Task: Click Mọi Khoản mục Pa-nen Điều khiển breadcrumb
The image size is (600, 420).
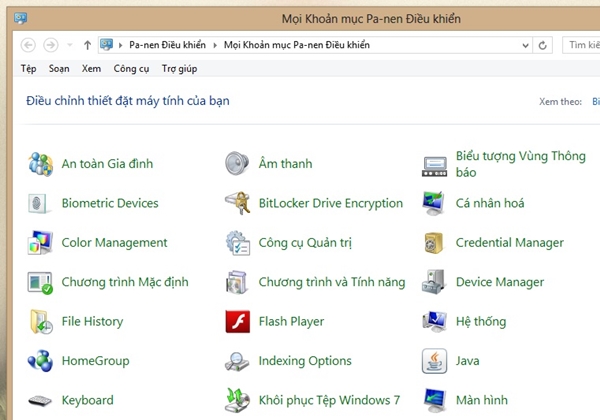Action: 297,45
